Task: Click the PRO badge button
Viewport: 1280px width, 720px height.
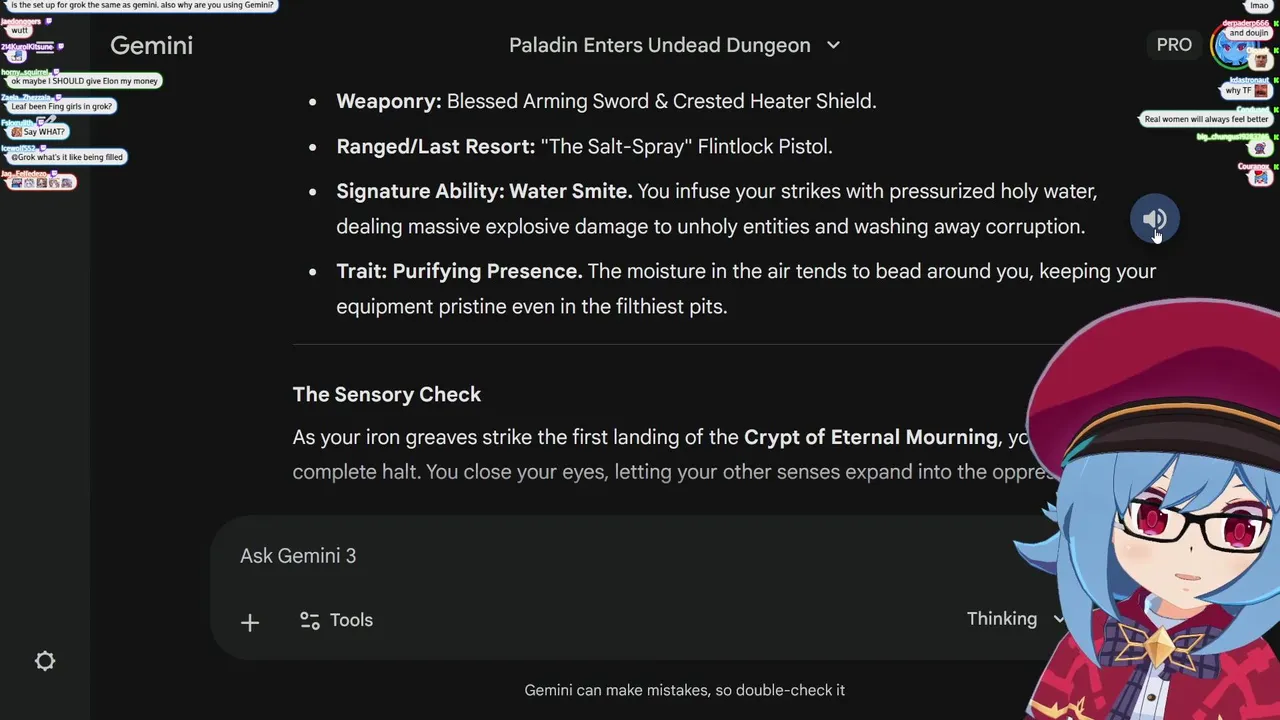Action: click(x=1174, y=45)
